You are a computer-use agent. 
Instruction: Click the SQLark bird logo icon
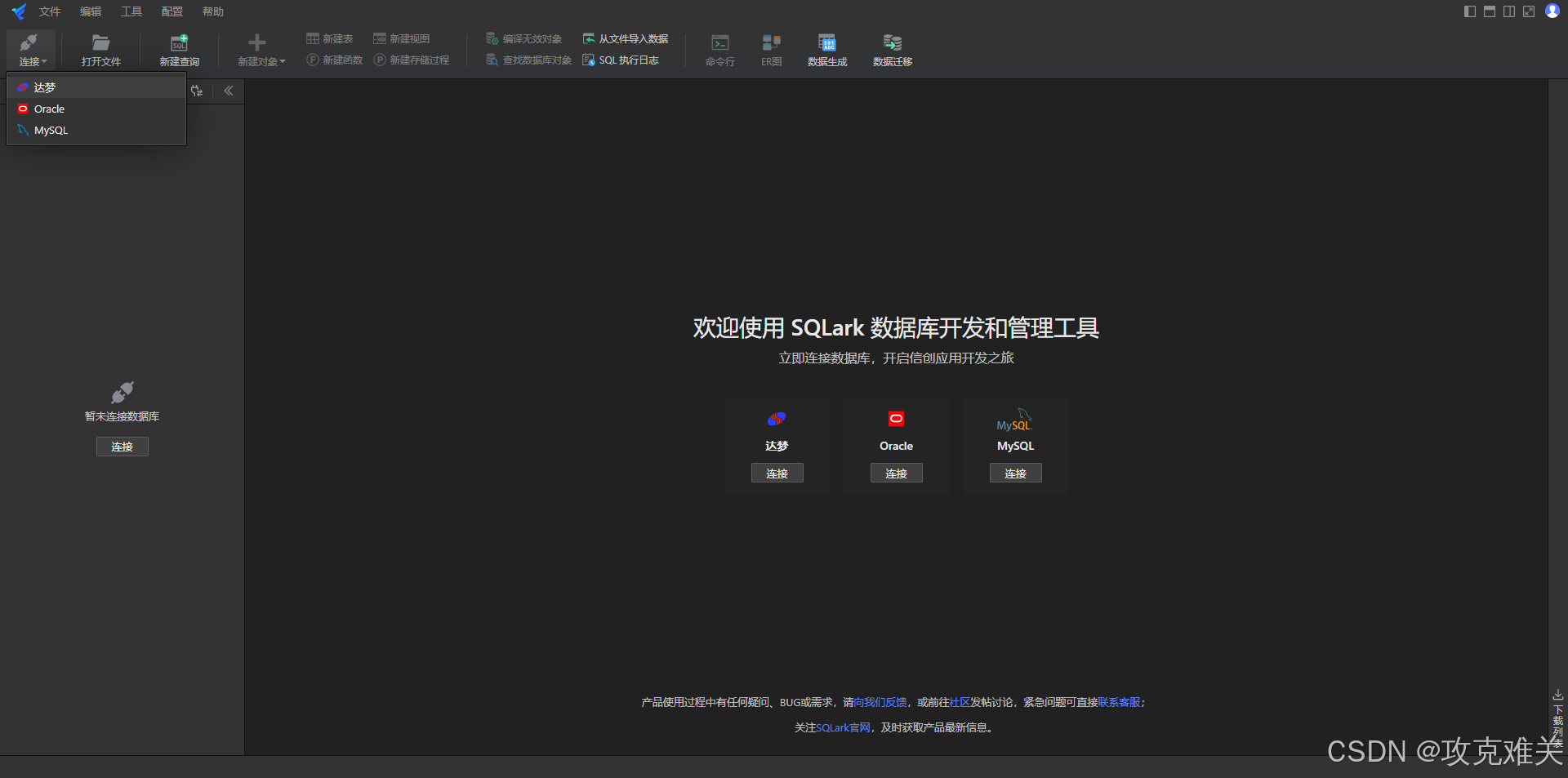[x=19, y=11]
